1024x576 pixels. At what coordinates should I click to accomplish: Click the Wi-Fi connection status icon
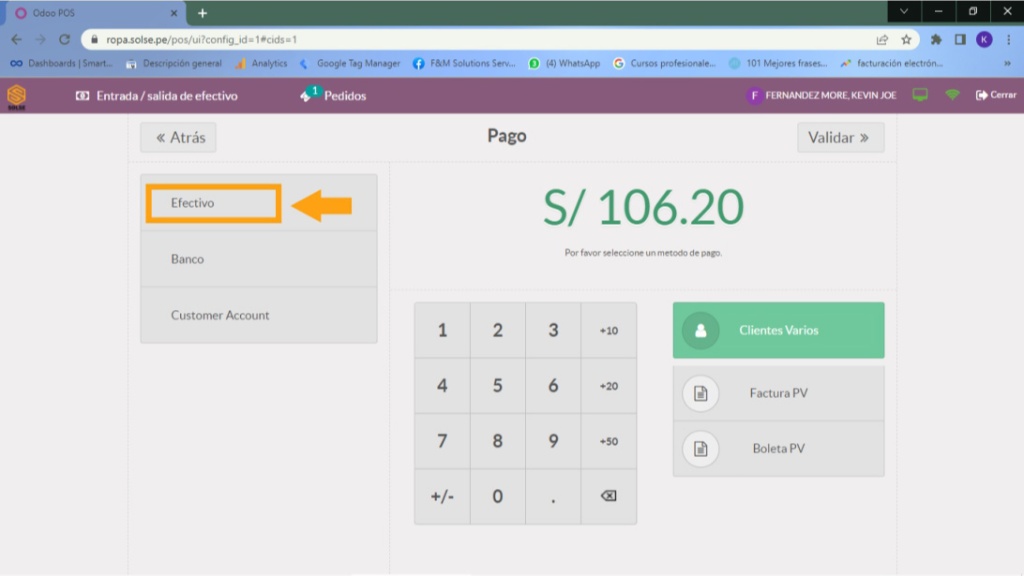pos(952,95)
